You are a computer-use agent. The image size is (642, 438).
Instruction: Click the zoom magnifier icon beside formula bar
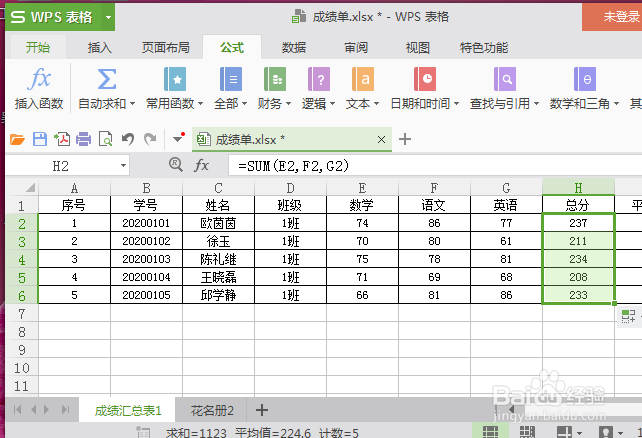pyautogui.click(x=176, y=165)
